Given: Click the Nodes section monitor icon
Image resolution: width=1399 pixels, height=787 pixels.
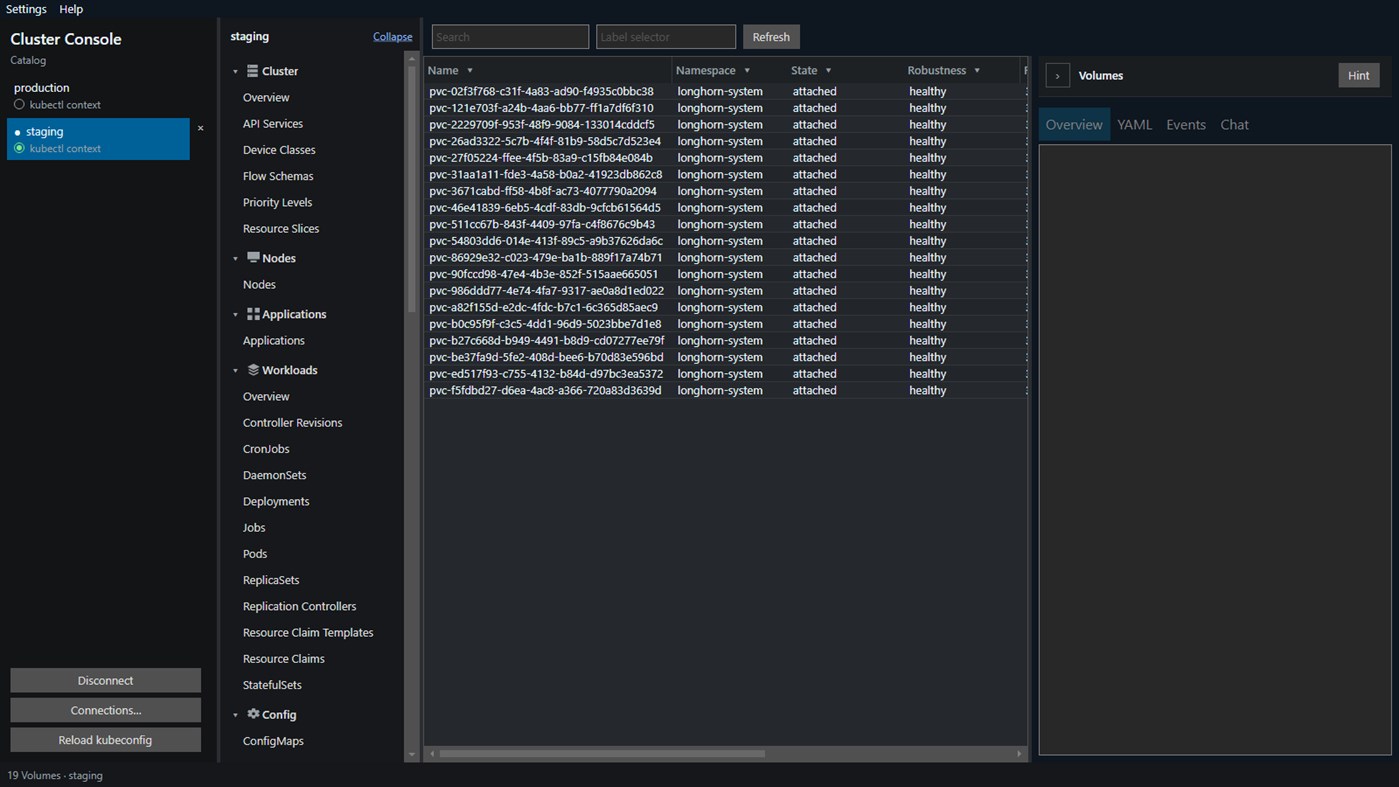Looking at the screenshot, I should coord(253,258).
